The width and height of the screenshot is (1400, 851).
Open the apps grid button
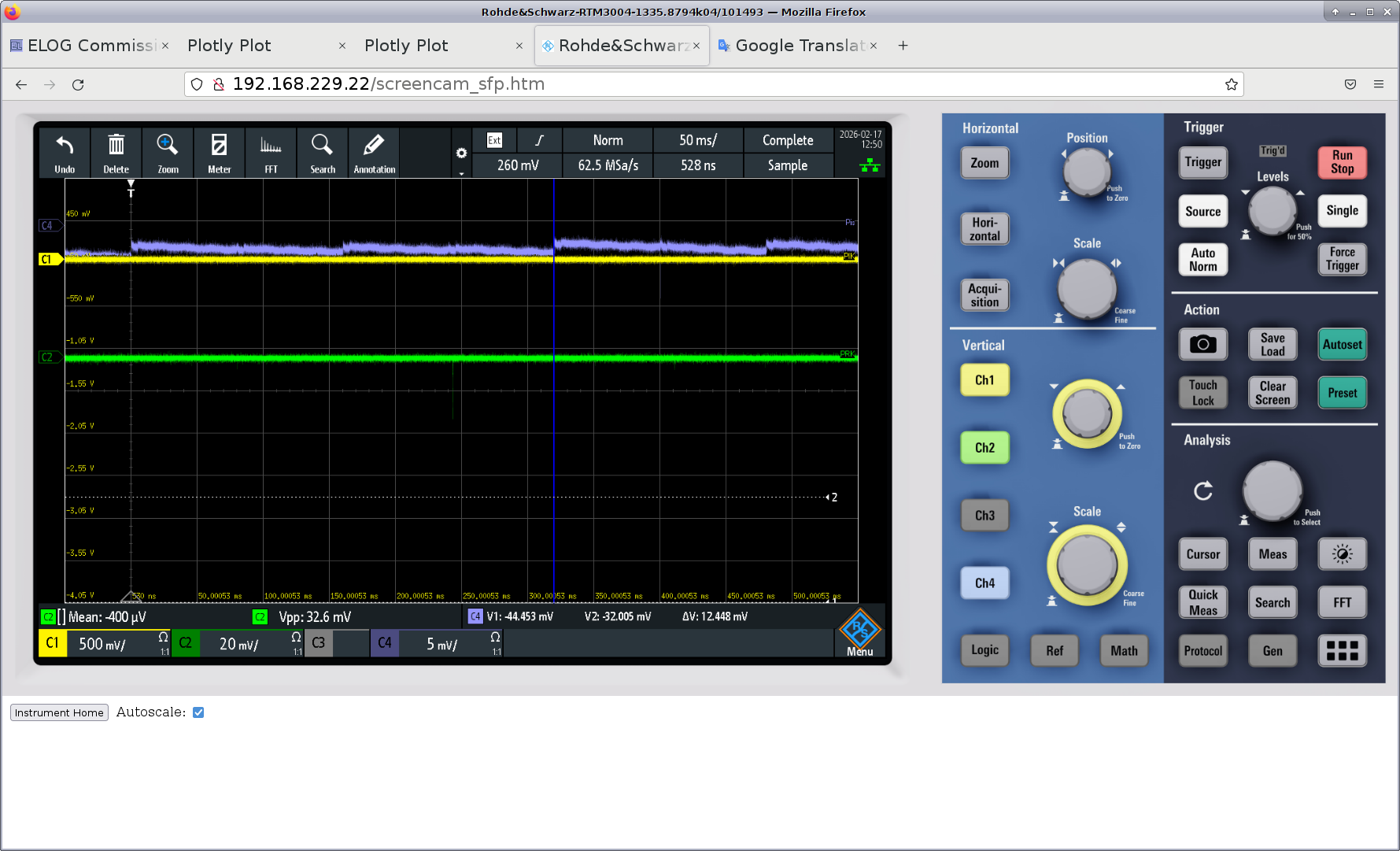(x=1342, y=651)
